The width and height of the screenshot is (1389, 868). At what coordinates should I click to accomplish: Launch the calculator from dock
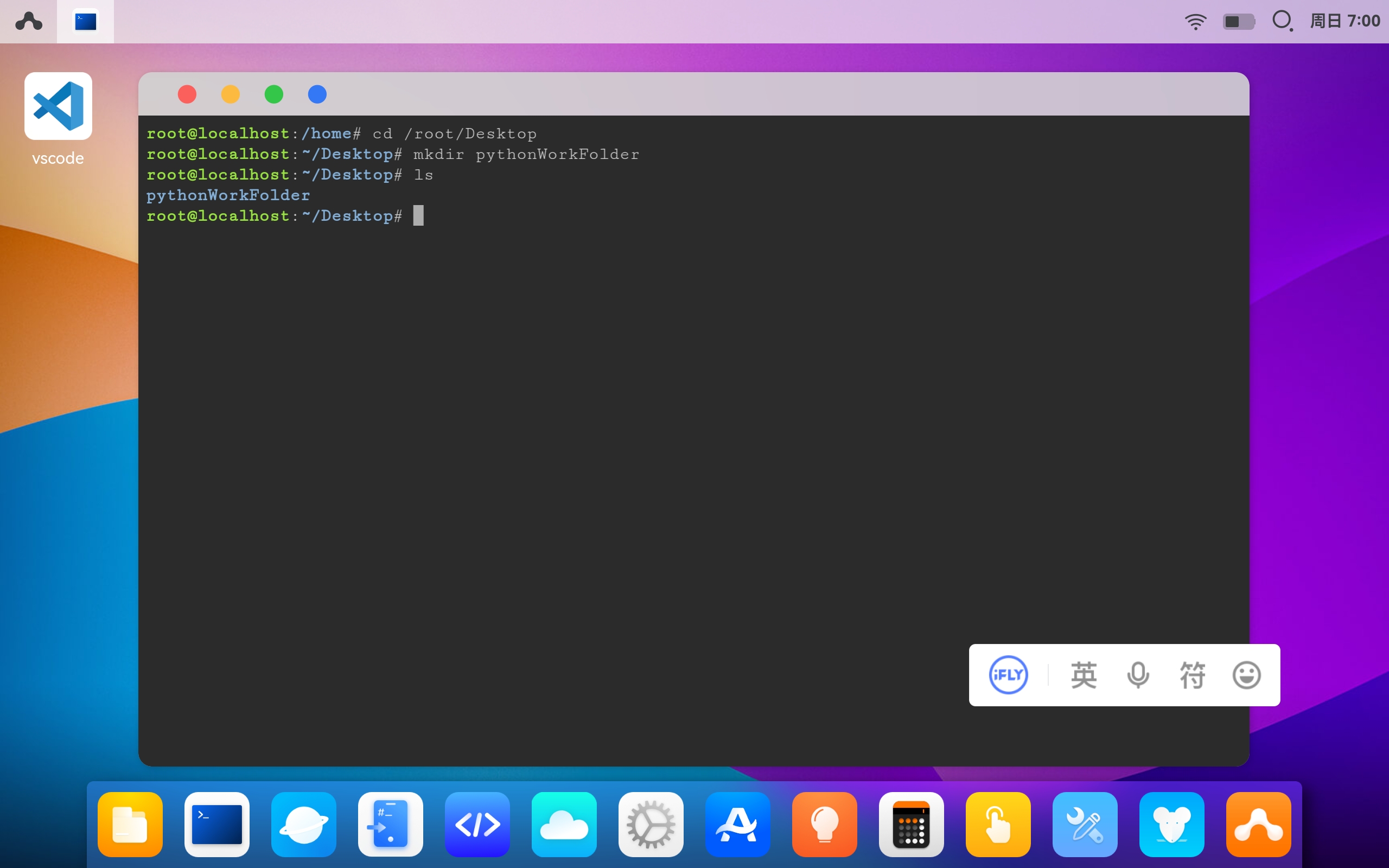pyautogui.click(x=912, y=825)
